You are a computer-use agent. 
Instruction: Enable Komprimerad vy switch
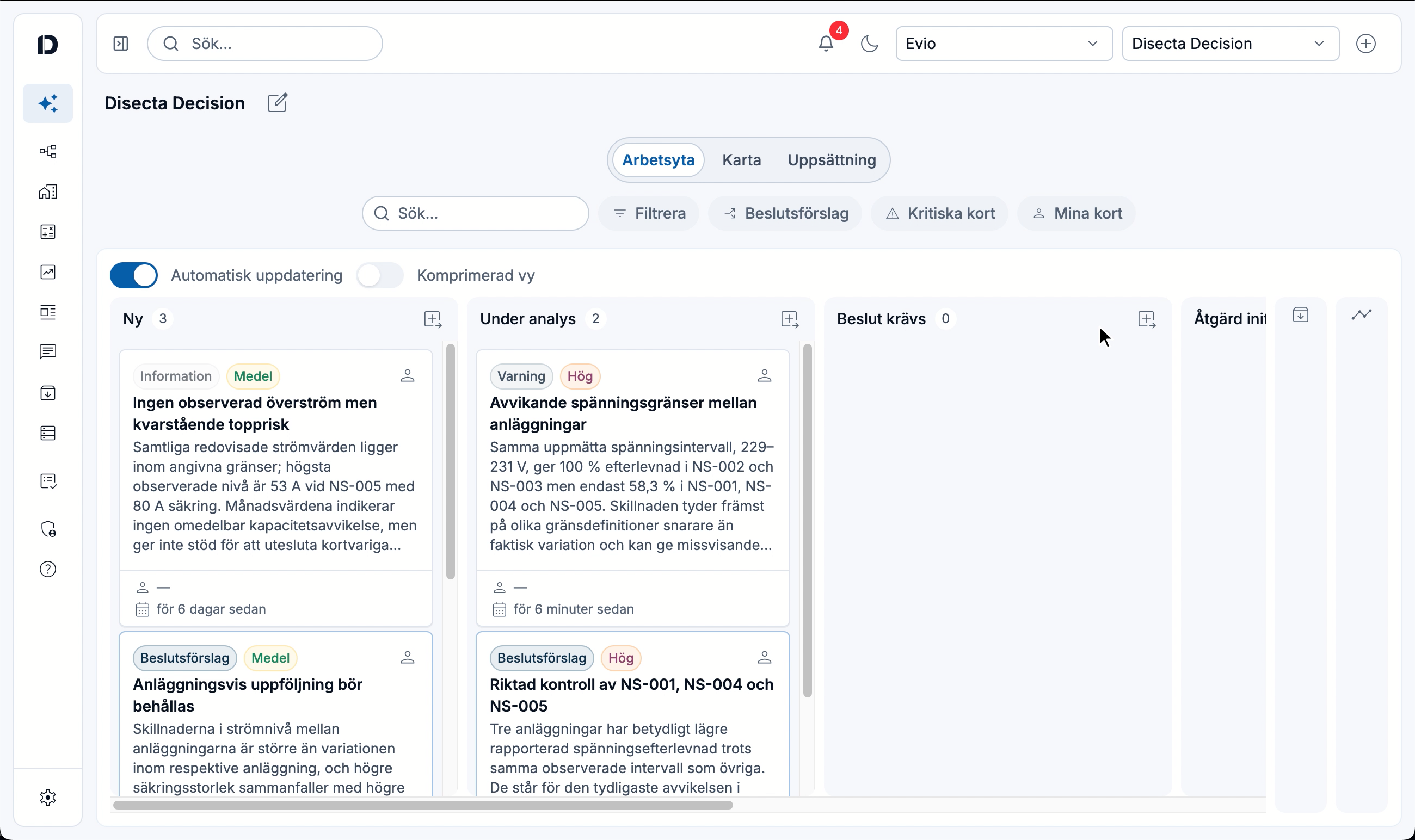379,276
